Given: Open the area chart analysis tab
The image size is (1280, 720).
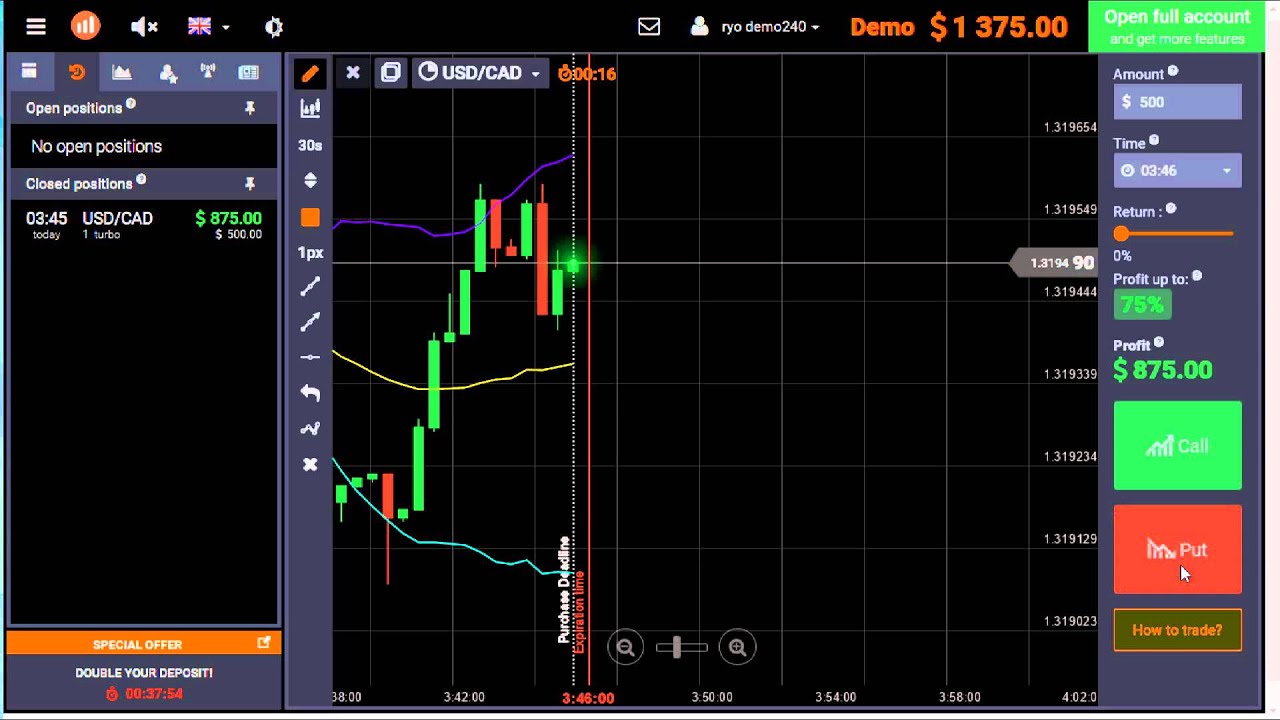Looking at the screenshot, I should (x=122, y=72).
